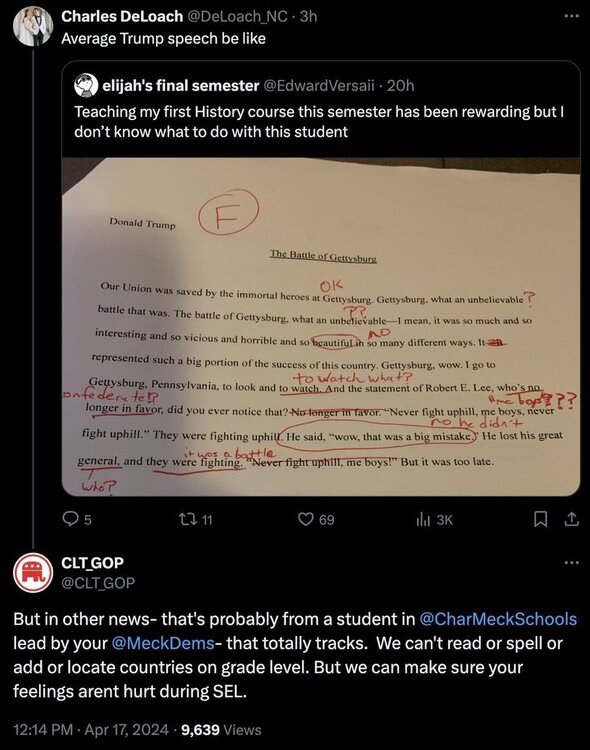The image size is (590, 750).
Task: View analytics via the 3K bar-chart icon
Action: [x=422, y=519]
